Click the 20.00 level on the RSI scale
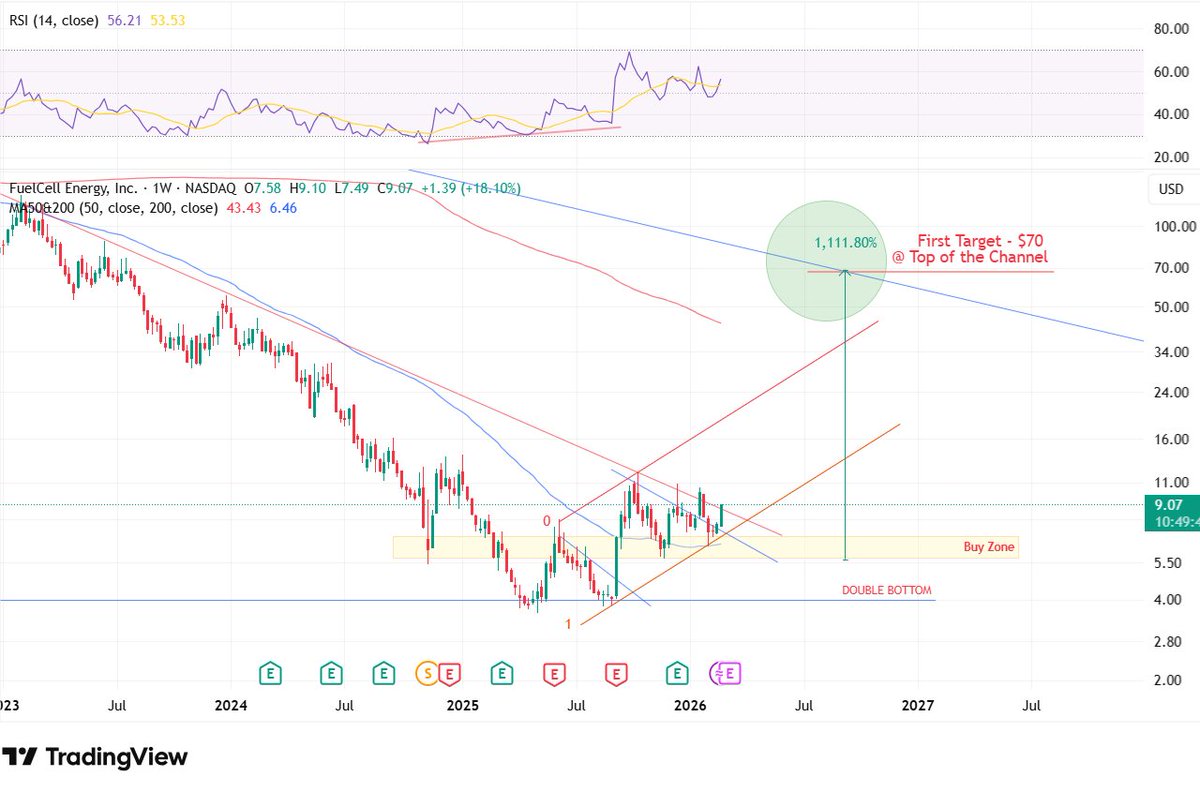 [x=1171, y=157]
